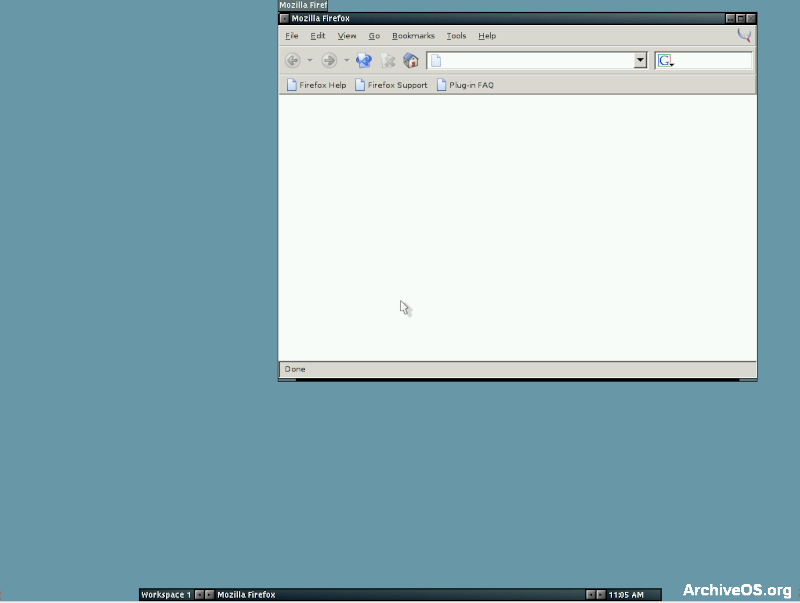Open the Firefox Support bookmark

(391, 85)
